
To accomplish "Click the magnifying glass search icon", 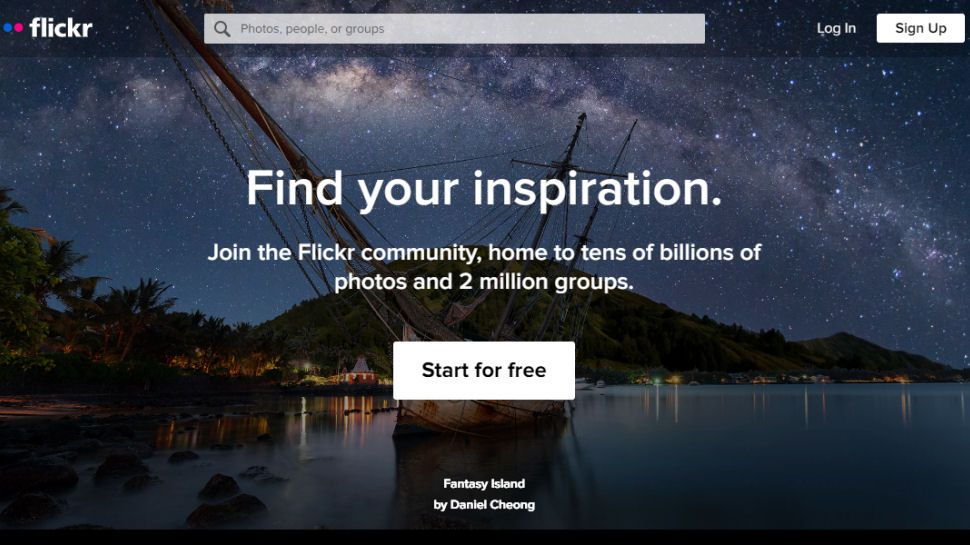I will pos(222,29).
